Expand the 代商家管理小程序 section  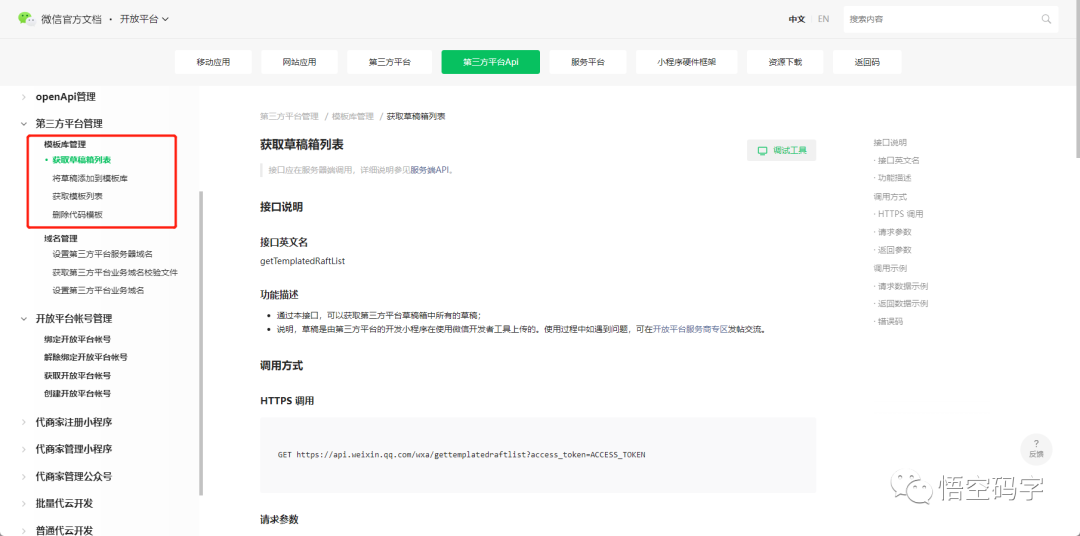click(24, 449)
